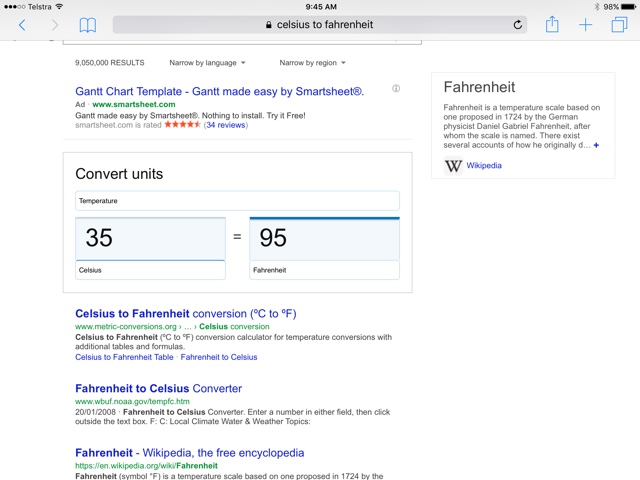The height and width of the screenshot is (480, 640).
Task: Open www.smartsheet.com ad URL
Action: point(134,104)
